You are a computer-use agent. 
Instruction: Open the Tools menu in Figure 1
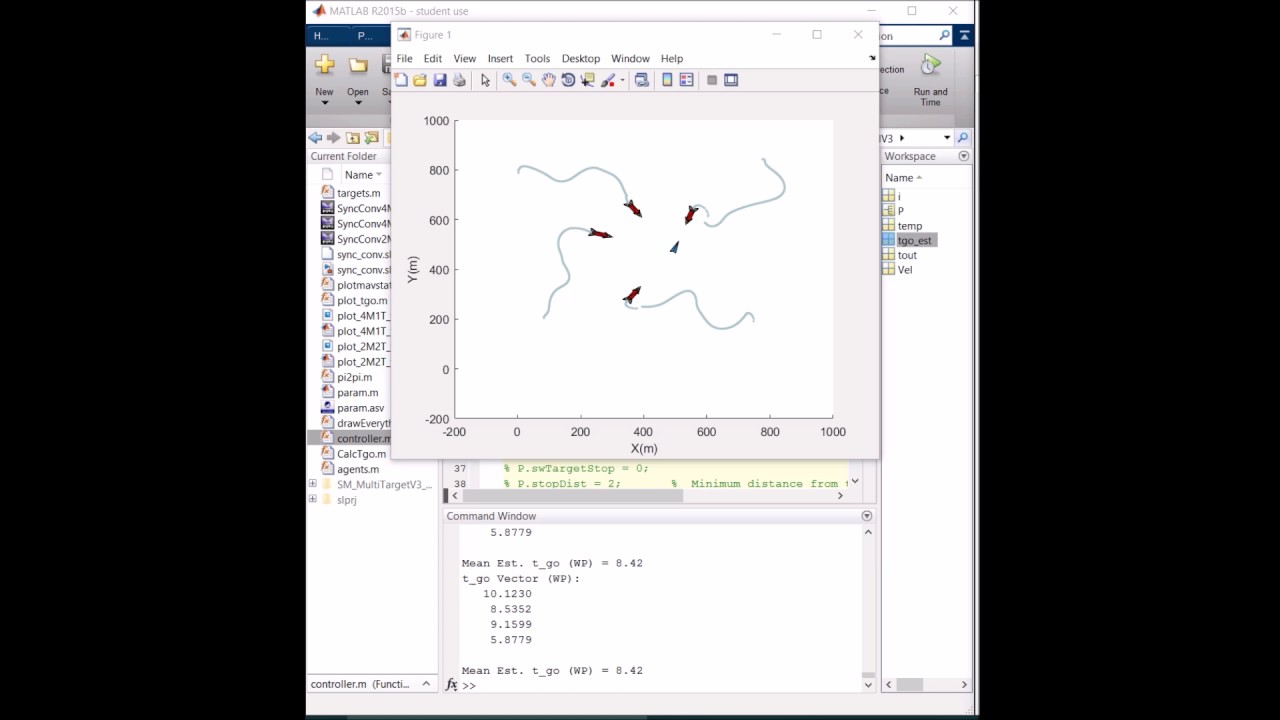click(x=537, y=58)
